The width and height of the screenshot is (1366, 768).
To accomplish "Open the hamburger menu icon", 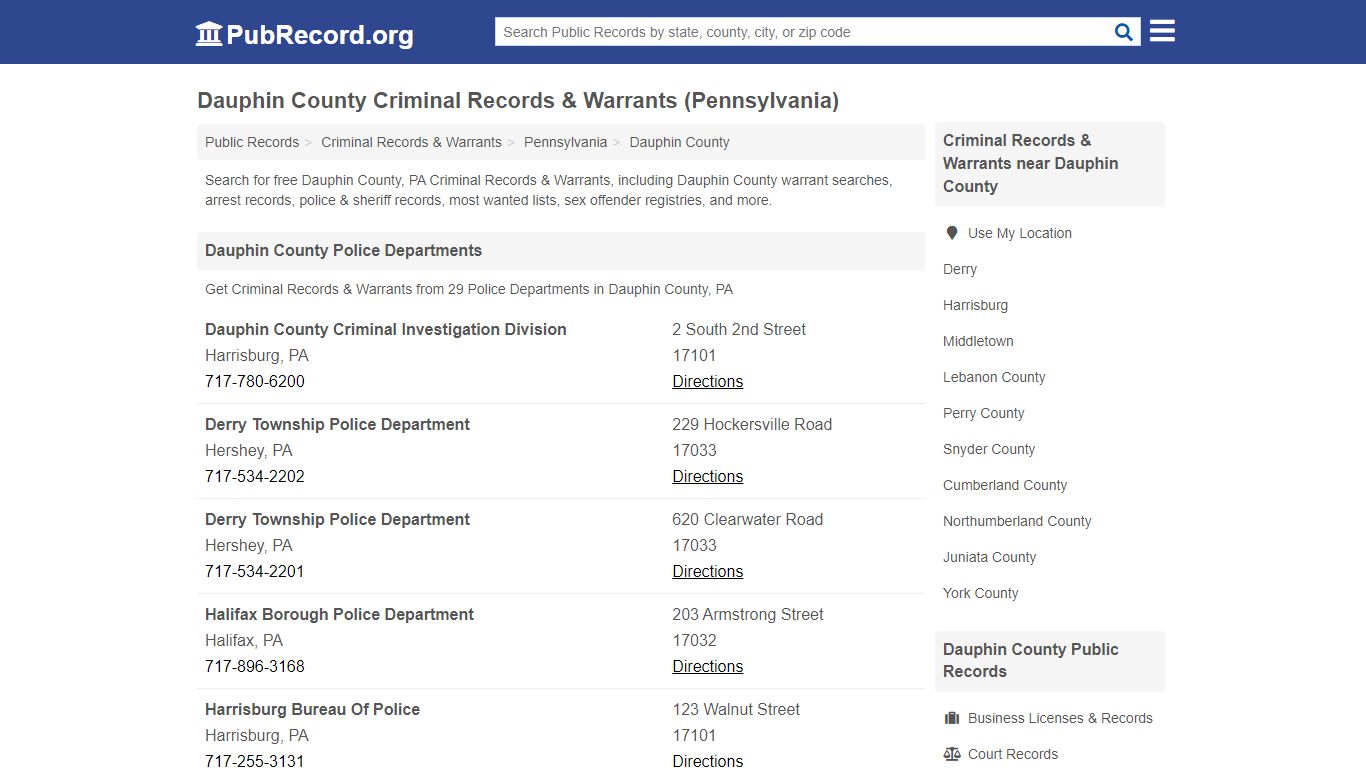I will click(x=1162, y=31).
